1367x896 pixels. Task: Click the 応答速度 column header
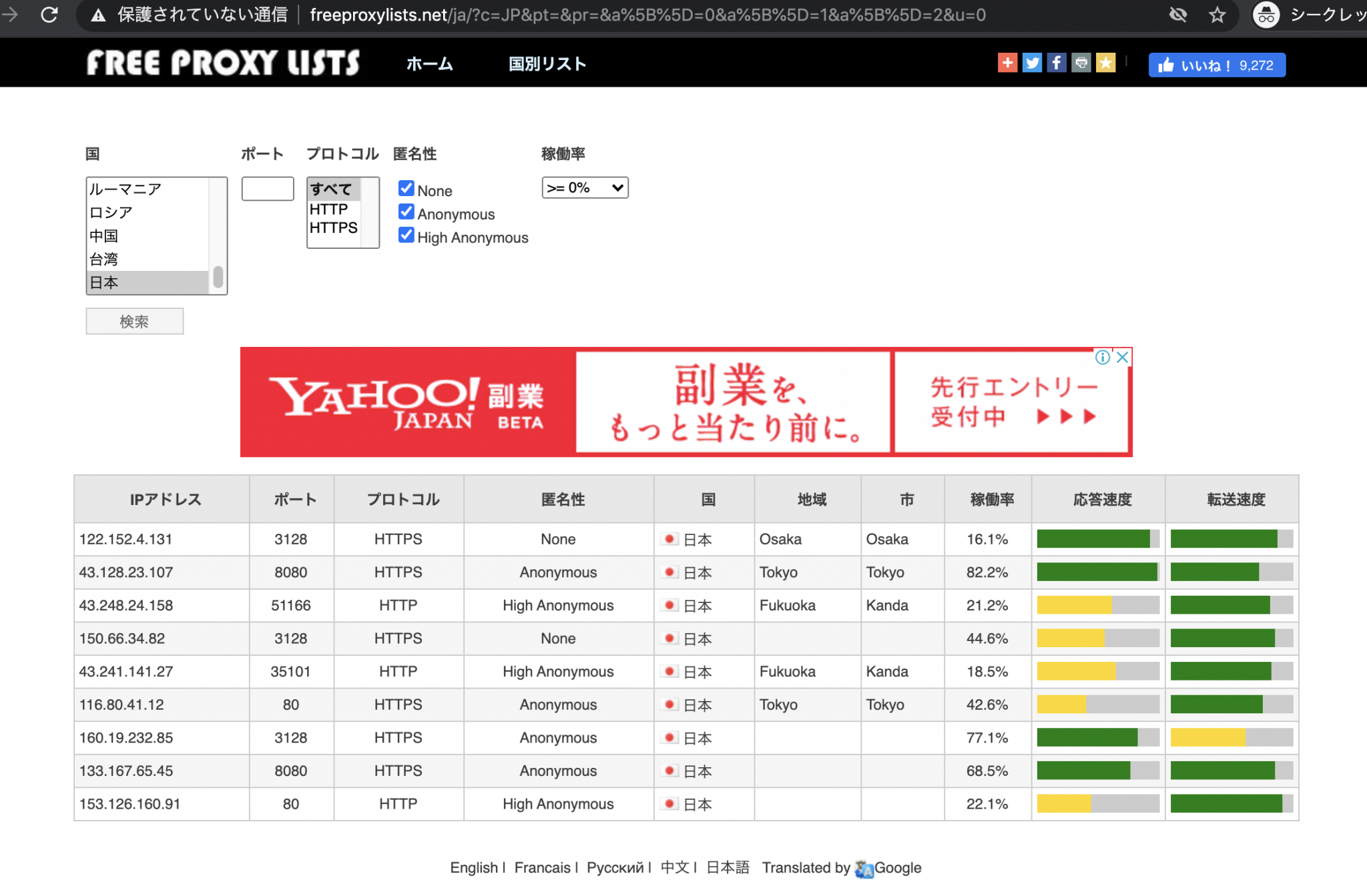(1099, 499)
